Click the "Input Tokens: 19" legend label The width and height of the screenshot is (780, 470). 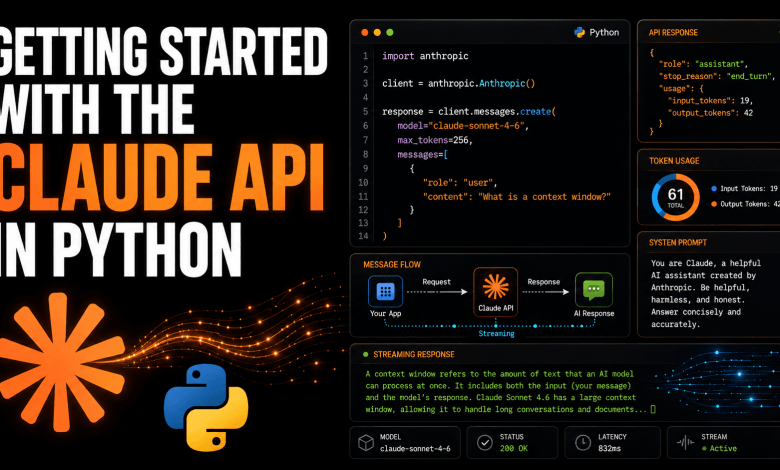point(749,188)
